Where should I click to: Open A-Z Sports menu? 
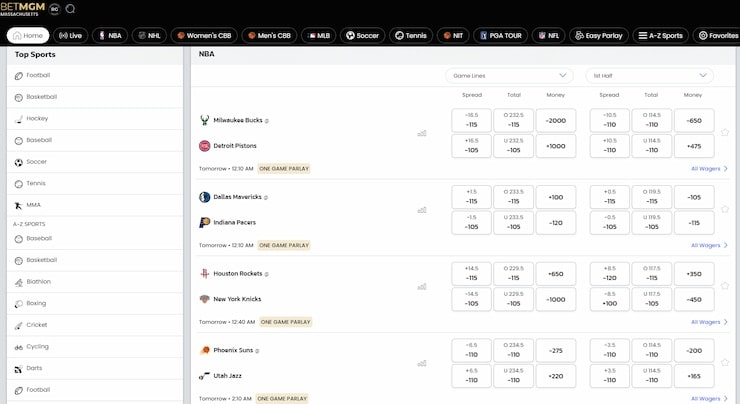pyautogui.click(x=661, y=35)
